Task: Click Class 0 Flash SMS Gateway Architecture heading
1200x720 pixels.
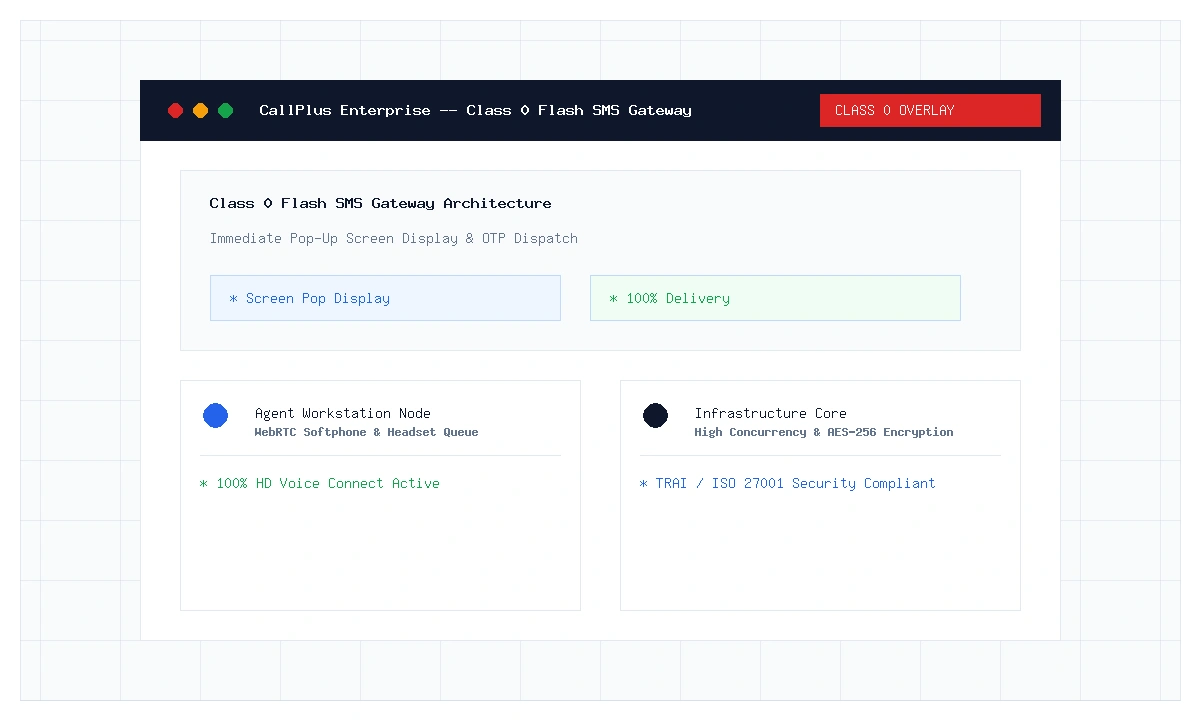Action: click(x=380, y=203)
